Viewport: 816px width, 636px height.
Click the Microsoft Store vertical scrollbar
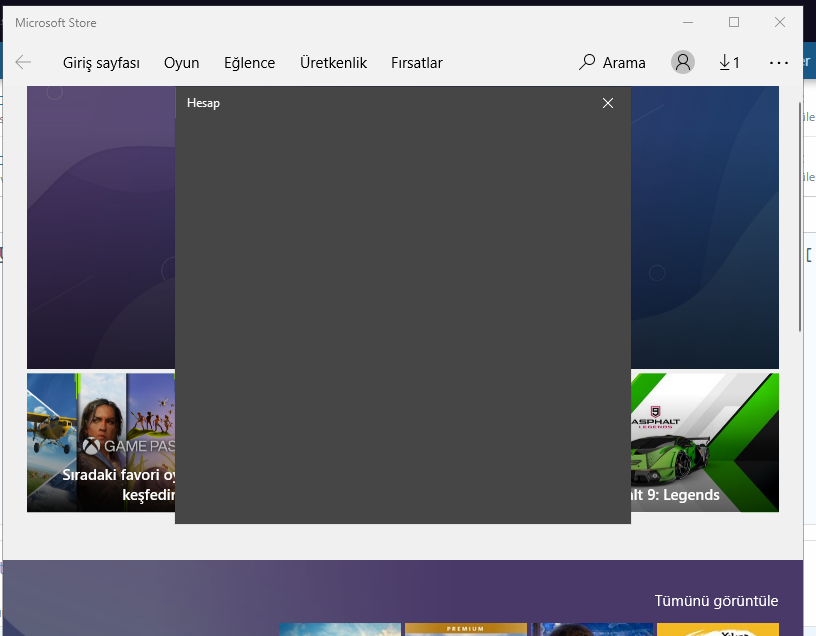coord(800,217)
